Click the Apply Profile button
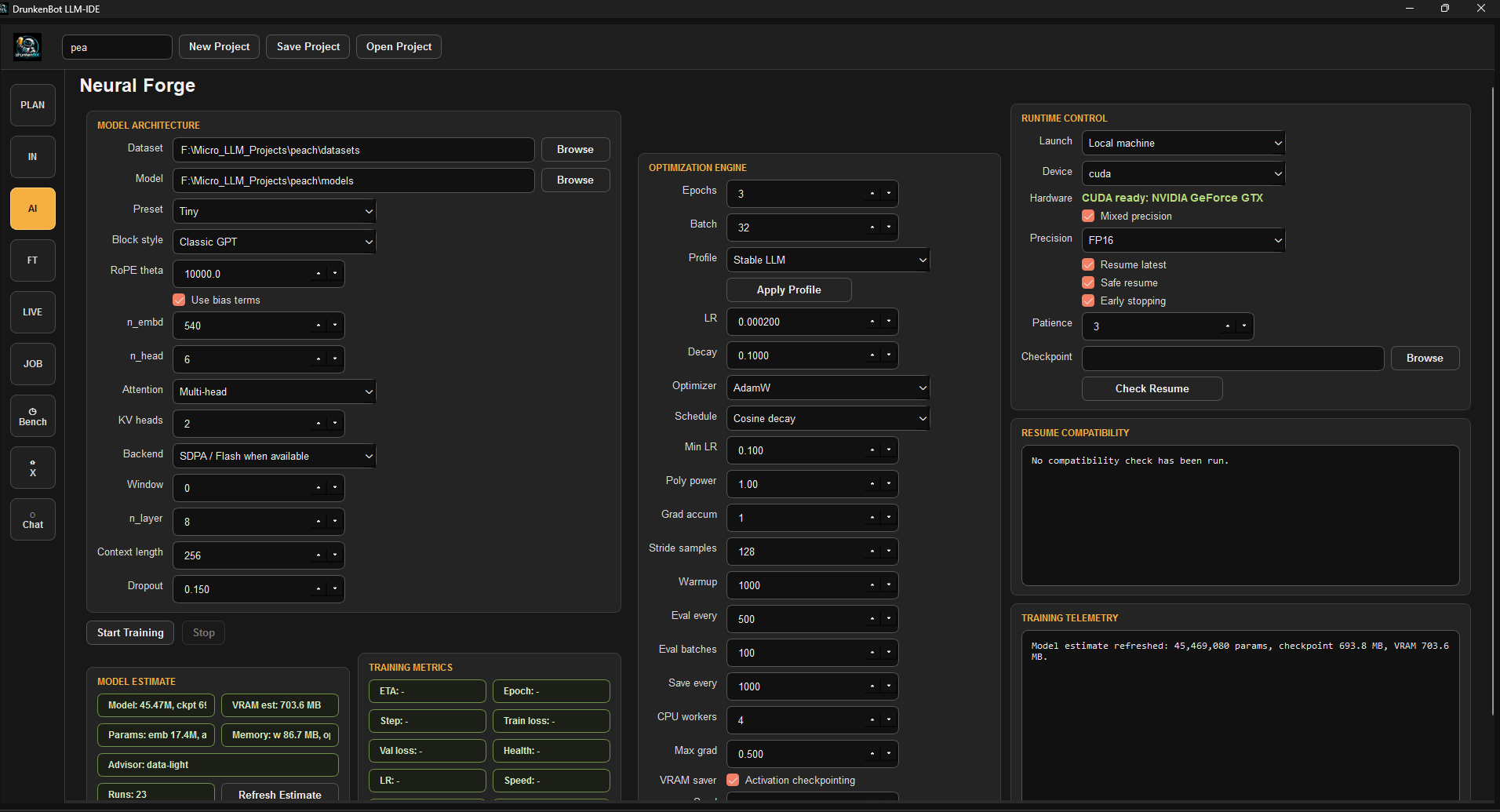Screen dimensions: 1500x812 (x=788, y=290)
